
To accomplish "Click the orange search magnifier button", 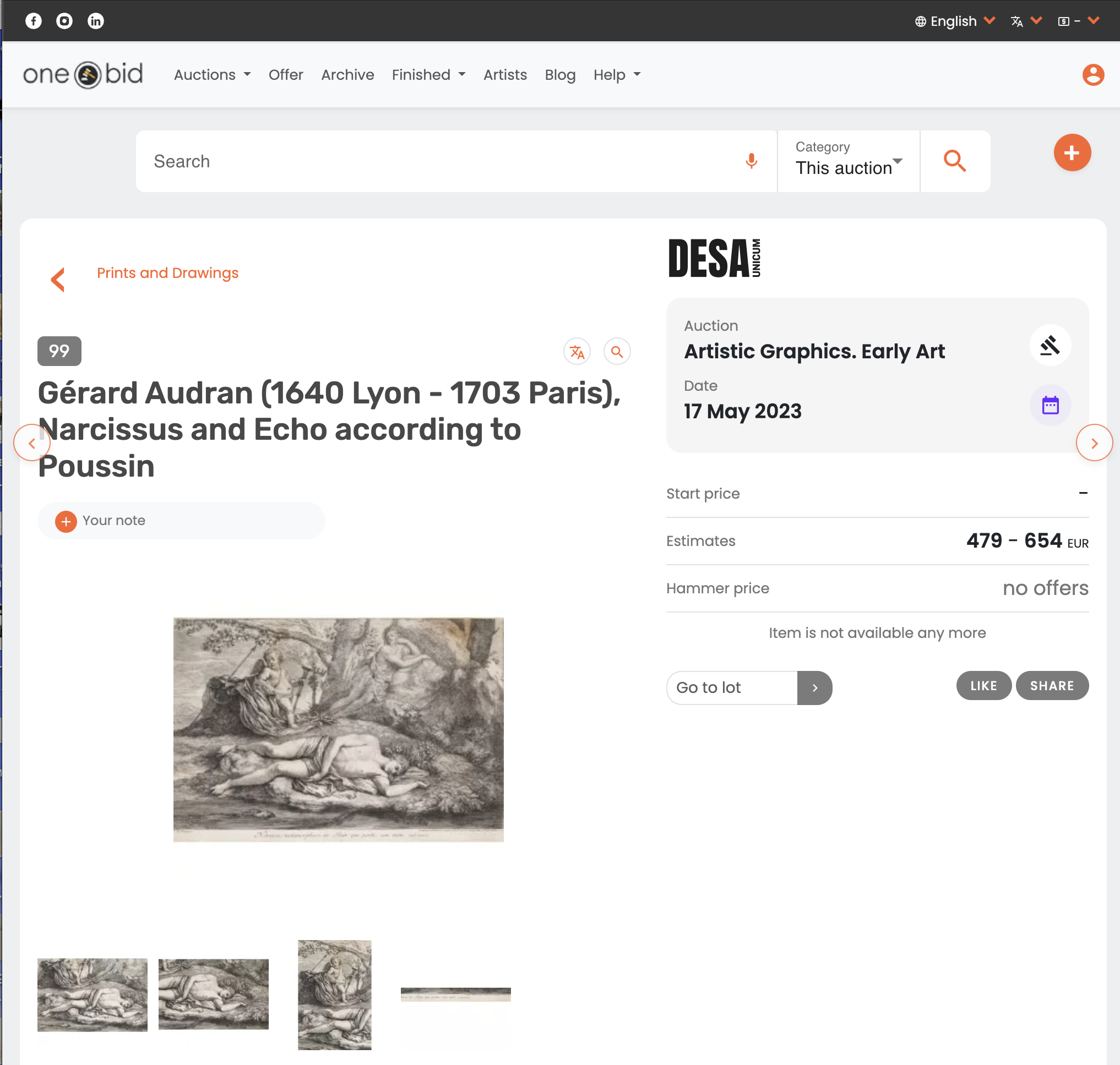I will tap(955, 161).
